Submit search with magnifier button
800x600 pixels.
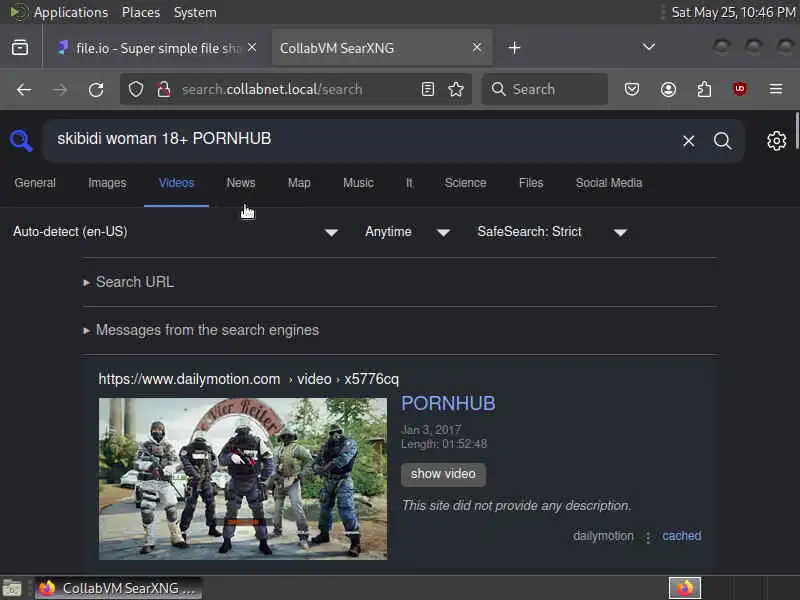click(x=722, y=141)
